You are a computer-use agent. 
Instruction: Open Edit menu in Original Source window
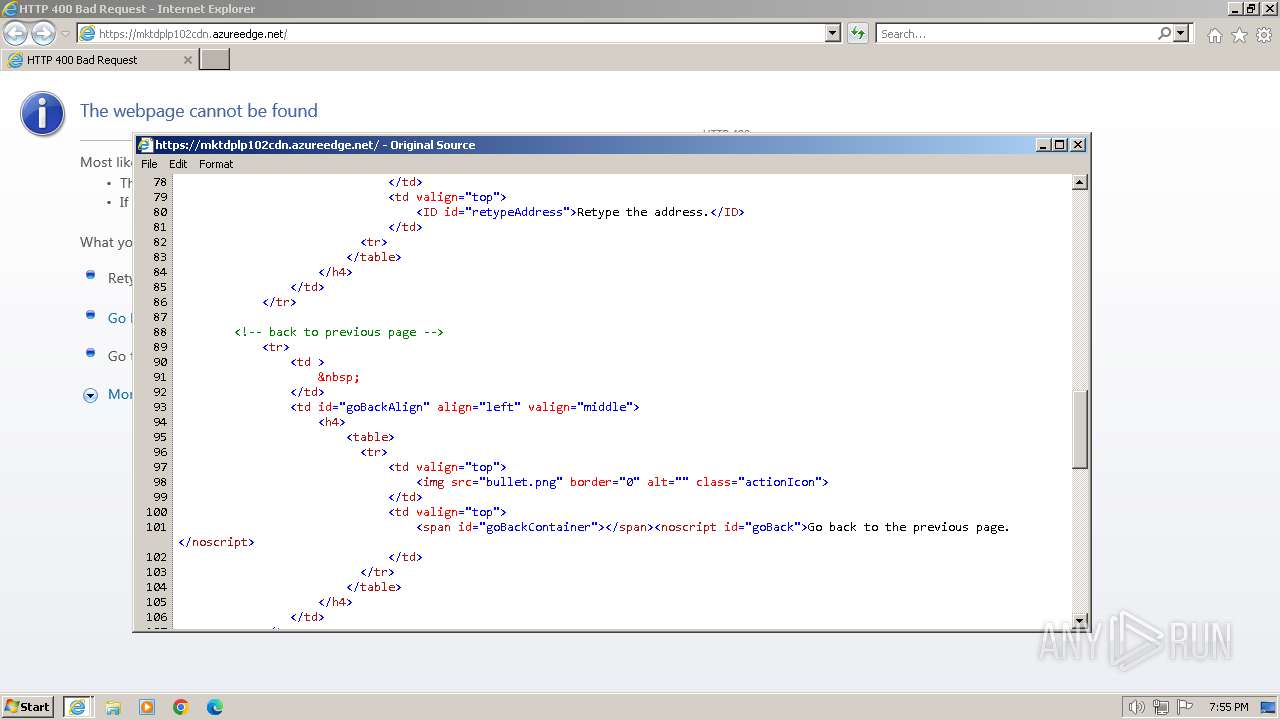tap(178, 164)
